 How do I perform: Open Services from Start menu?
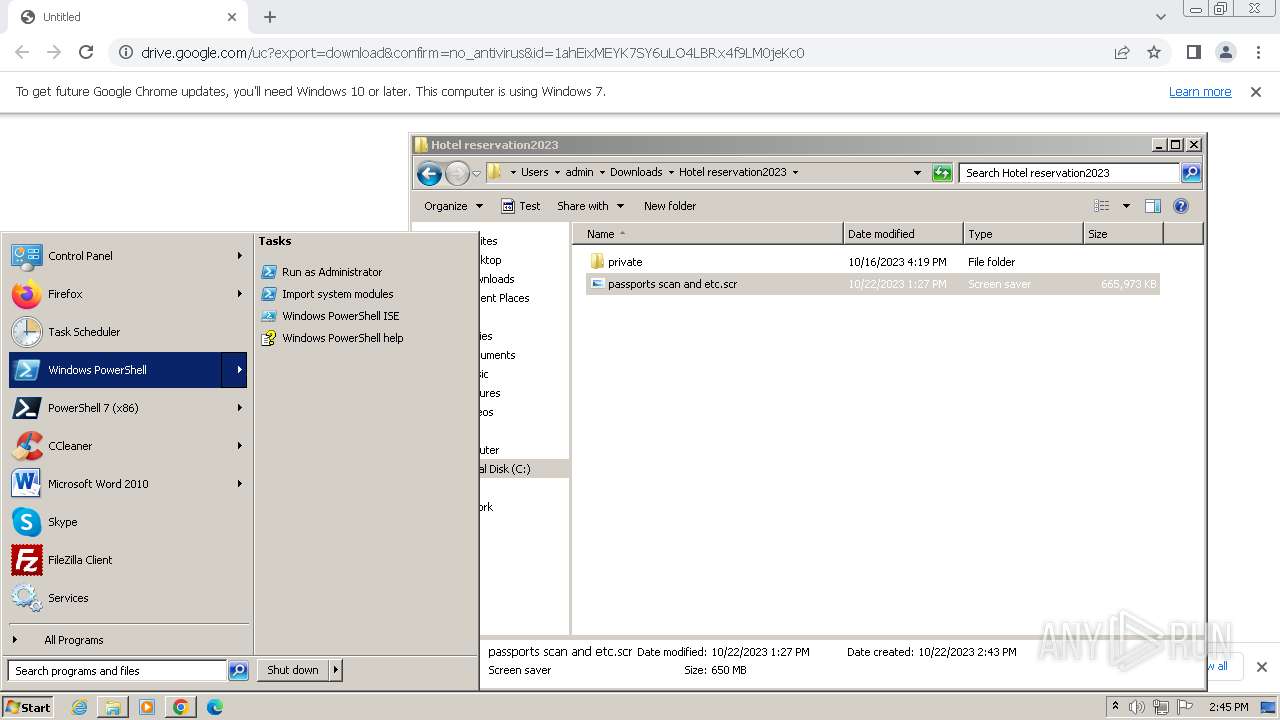click(x=127, y=598)
